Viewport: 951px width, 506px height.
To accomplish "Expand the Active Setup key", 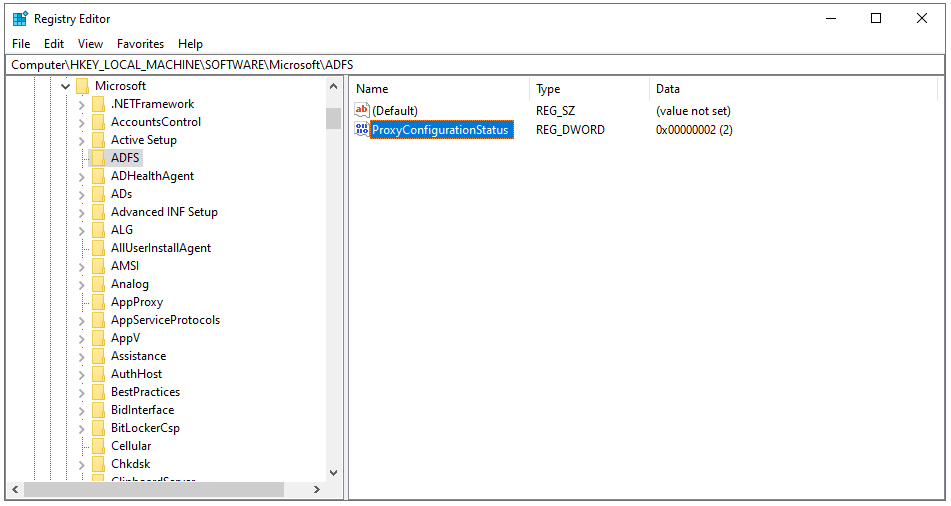I will coord(82,140).
